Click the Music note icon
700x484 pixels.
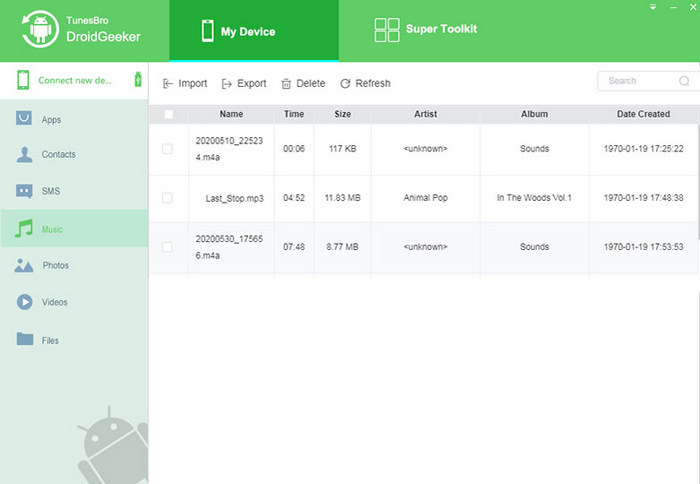[24, 228]
